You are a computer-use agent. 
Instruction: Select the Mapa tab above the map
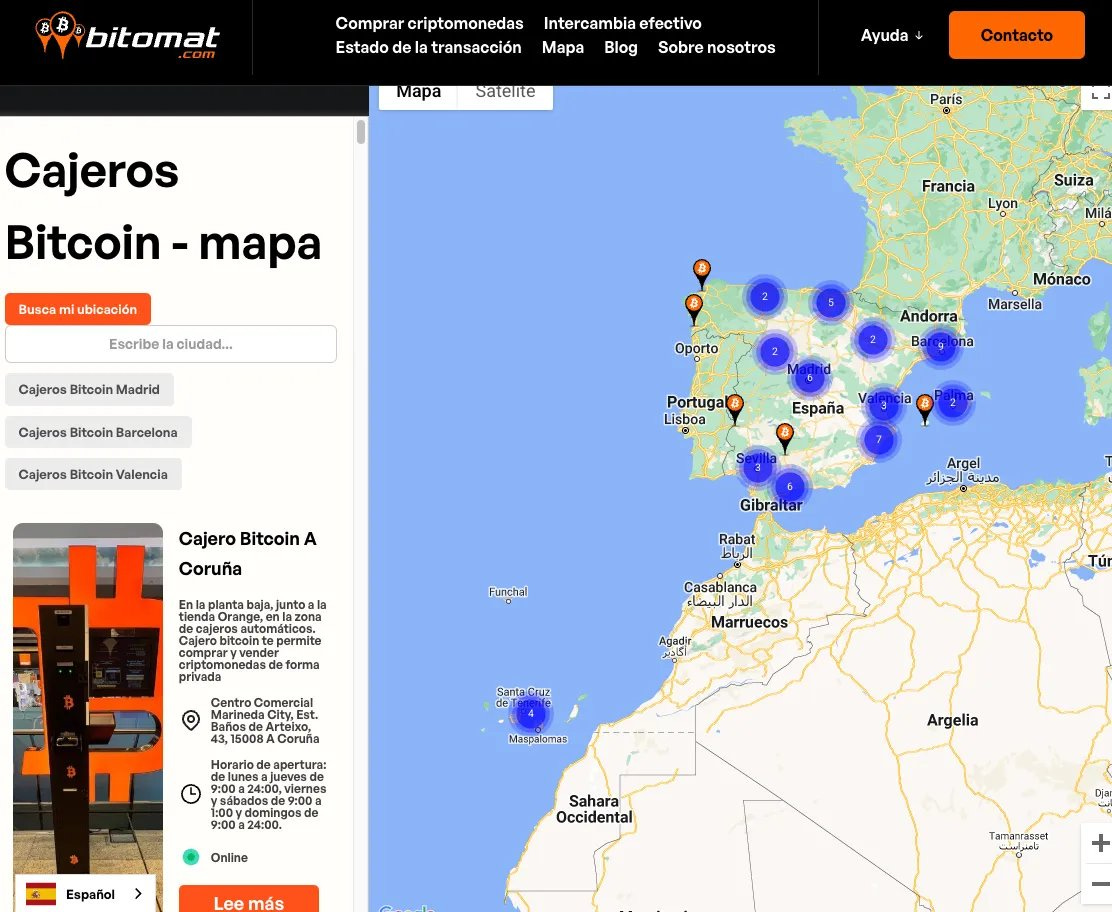418,91
